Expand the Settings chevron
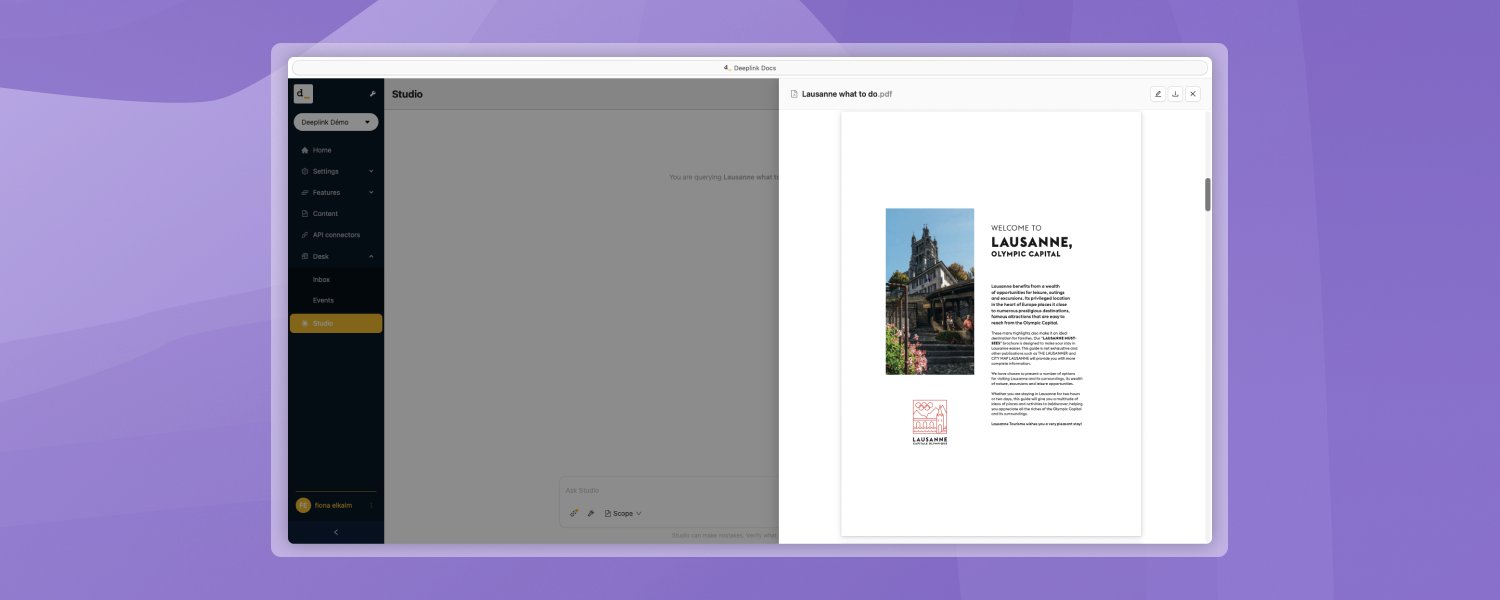Viewport: 1500px width, 600px height. (x=371, y=171)
